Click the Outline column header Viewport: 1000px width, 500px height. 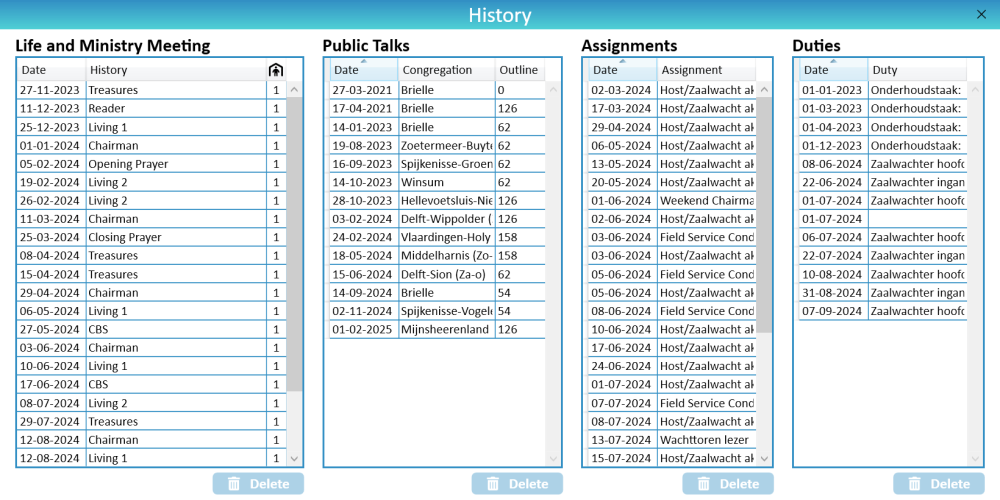tap(519, 70)
